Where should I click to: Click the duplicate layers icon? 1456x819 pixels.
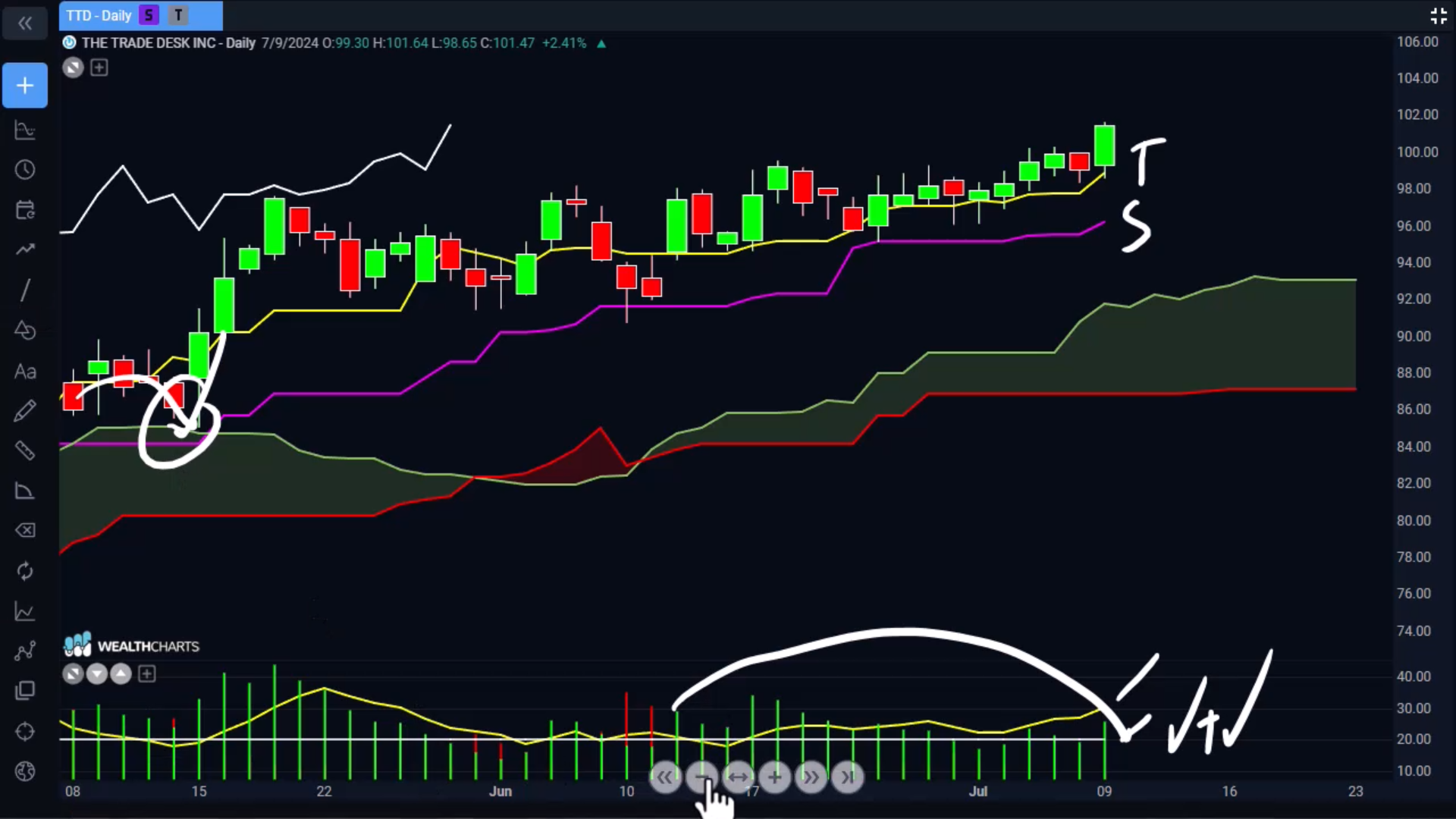click(x=25, y=691)
